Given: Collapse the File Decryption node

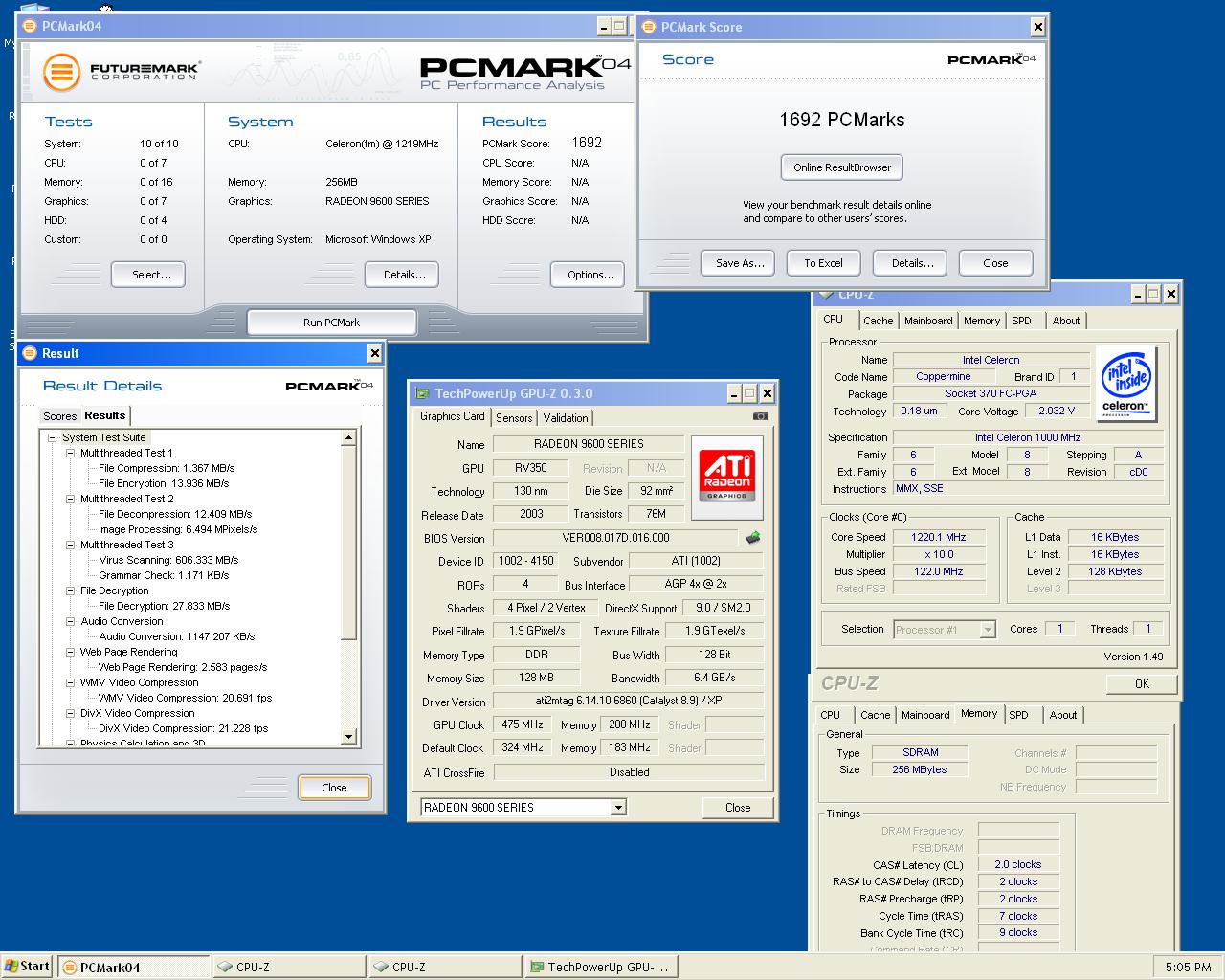Looking at the screenshot, I should (x=71, y=590).
